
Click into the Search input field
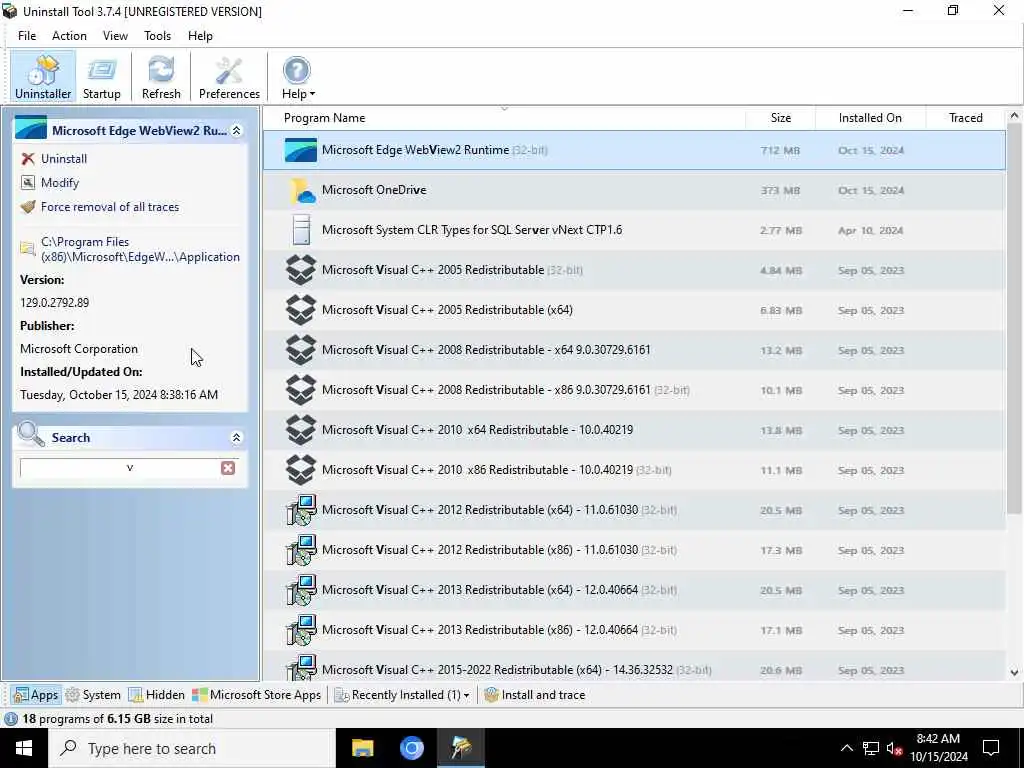pyautogui.click(x=120, y=468)
